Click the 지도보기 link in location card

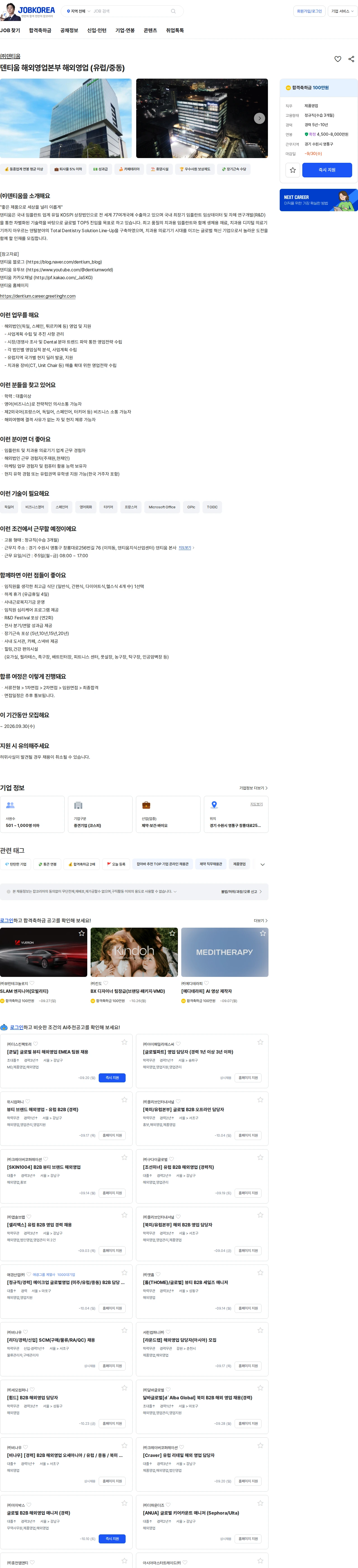256,804
